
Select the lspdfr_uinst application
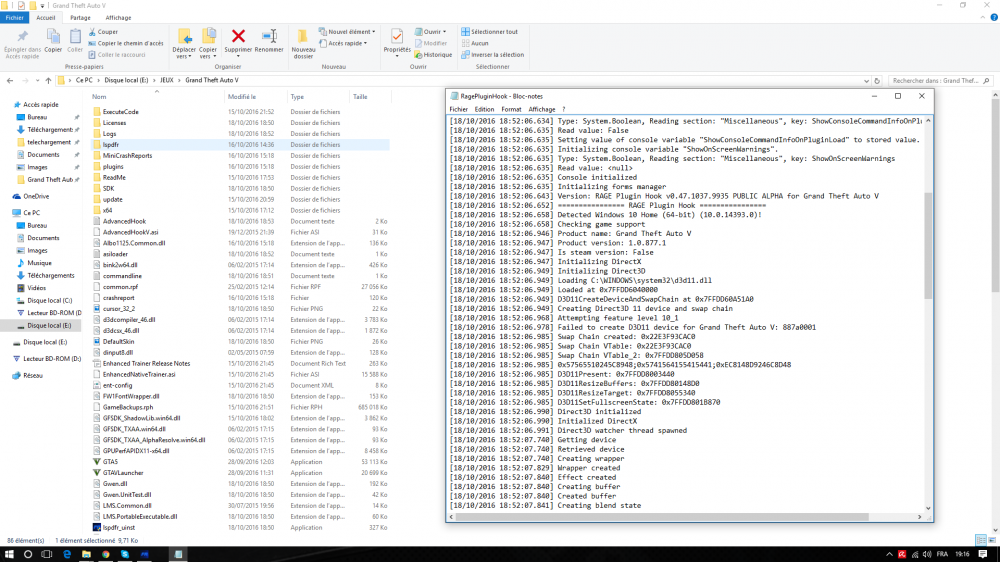(x=119, y=528)
